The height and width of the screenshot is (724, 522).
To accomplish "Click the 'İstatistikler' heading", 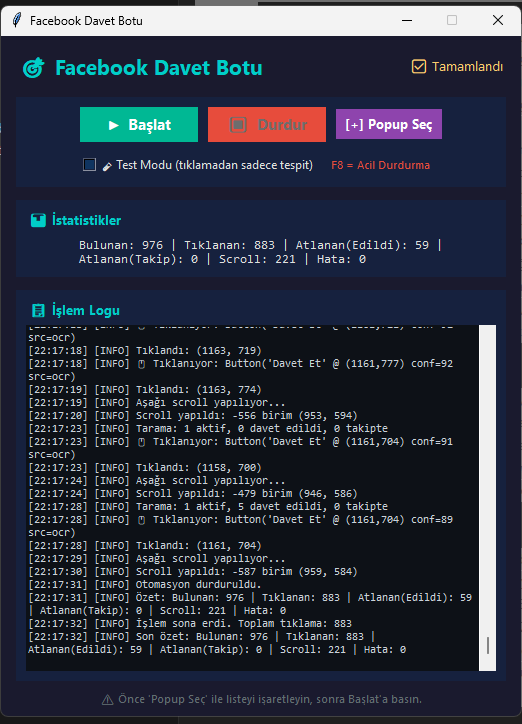I will (86, 220).
